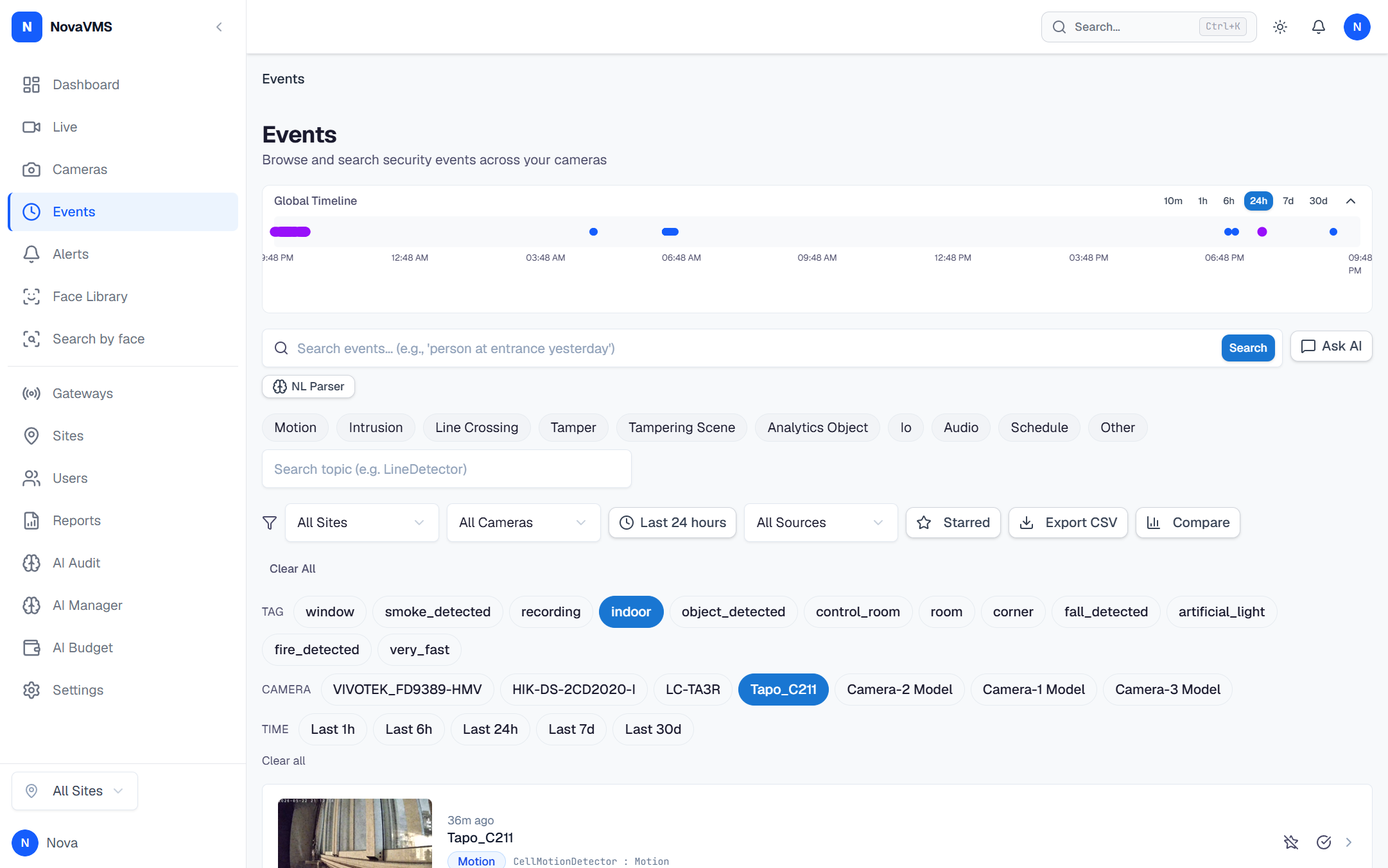Open the notifications bell

pos(1319,27)
